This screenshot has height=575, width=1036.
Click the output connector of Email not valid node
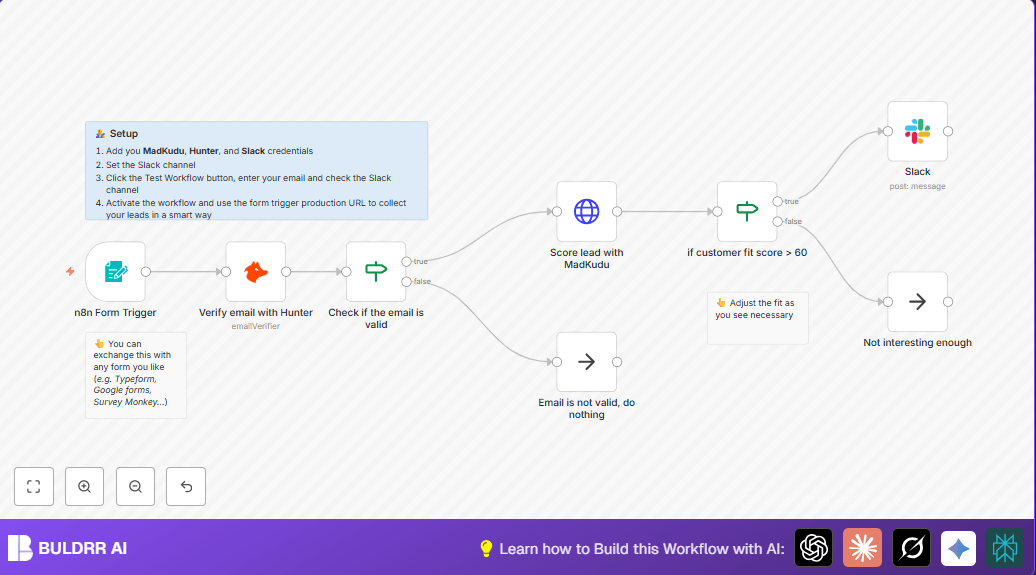pos(617,362)
